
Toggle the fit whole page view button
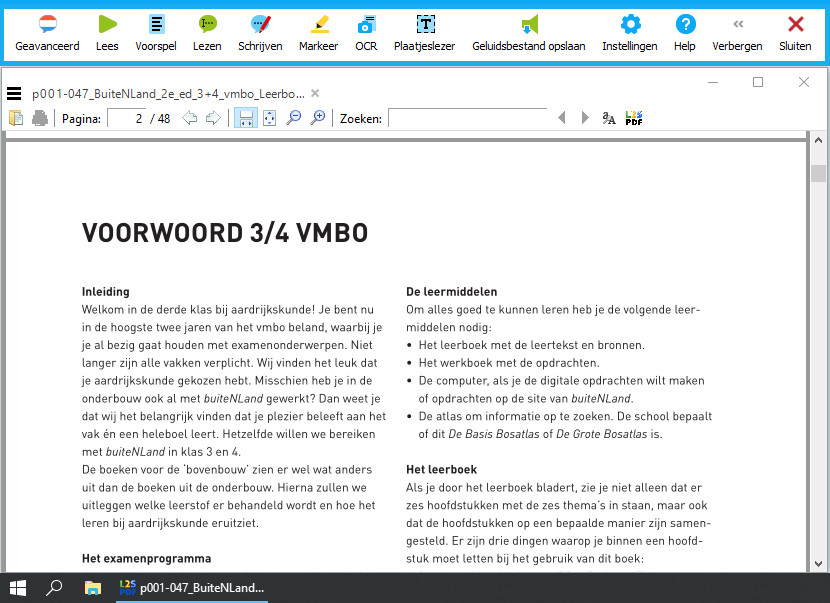269,118
